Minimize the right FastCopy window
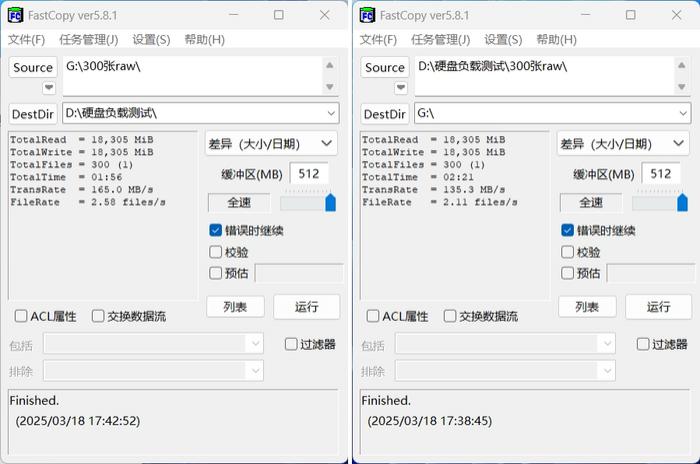This screenshot has width=700, height=464. click(x=585, y=15)
